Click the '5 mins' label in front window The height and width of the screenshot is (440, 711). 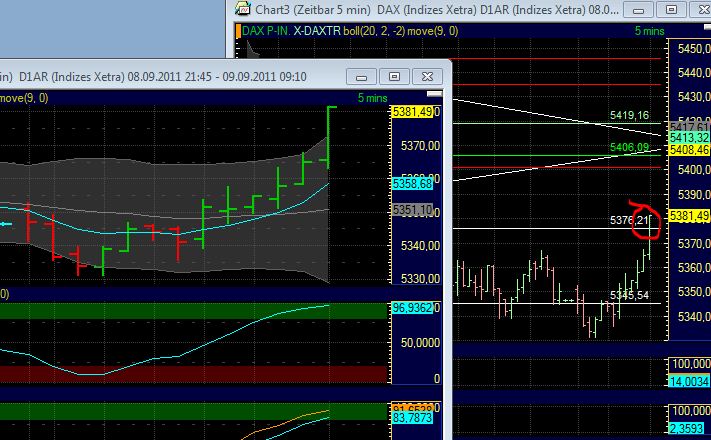pos(372,98)
